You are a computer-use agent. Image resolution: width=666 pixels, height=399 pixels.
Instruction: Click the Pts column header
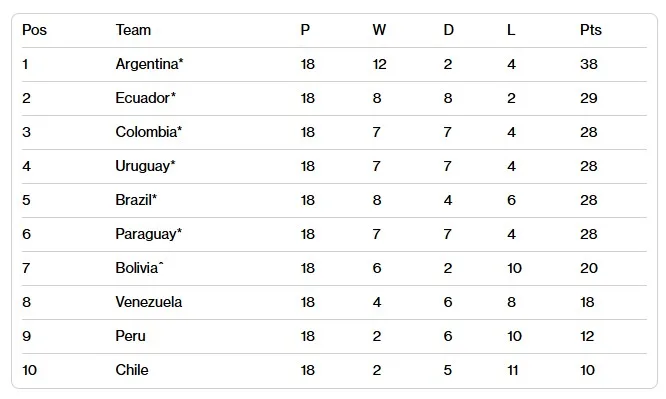(591, 30)
